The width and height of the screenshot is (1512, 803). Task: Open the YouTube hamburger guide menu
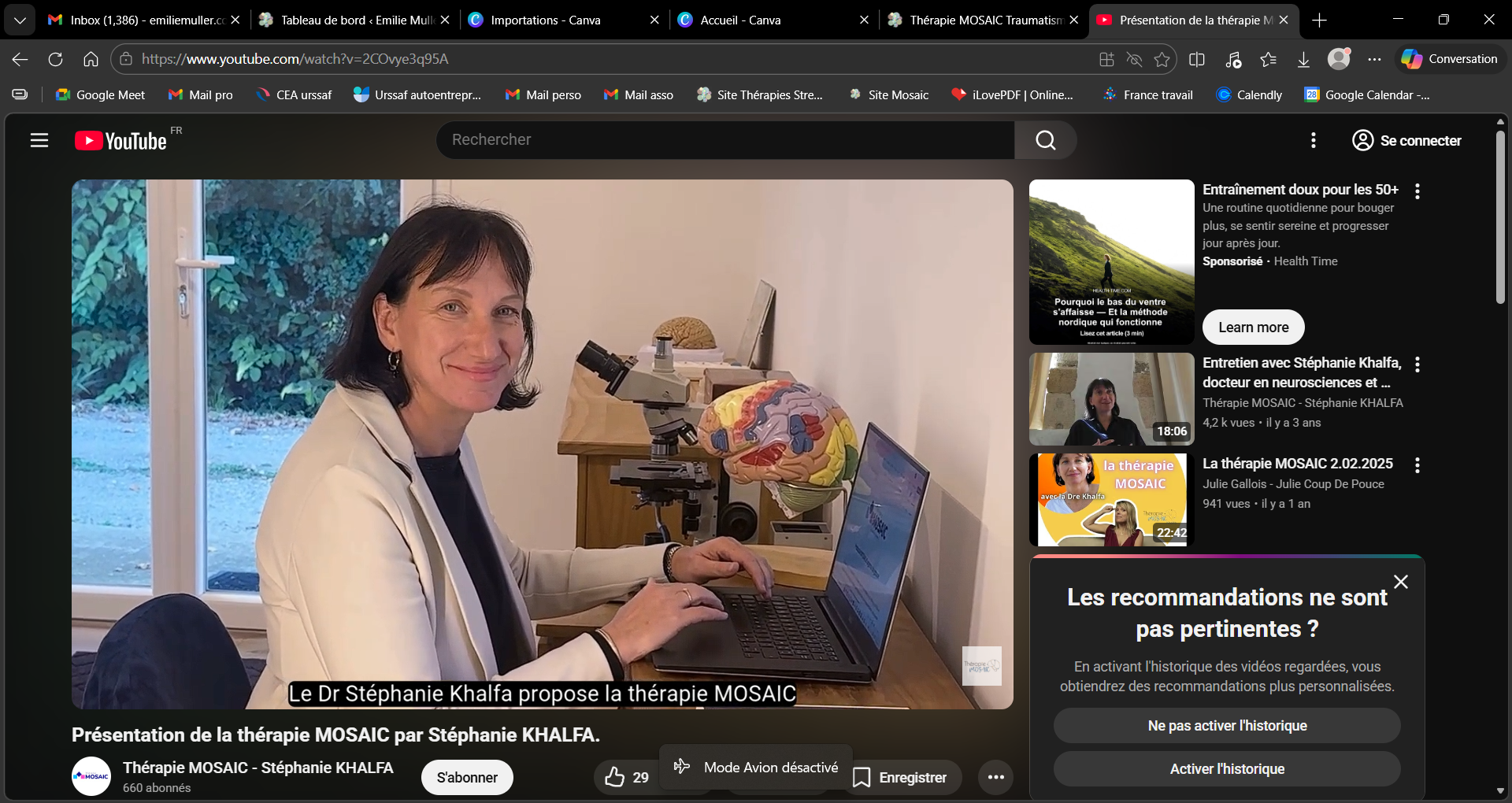click(39, 140)
